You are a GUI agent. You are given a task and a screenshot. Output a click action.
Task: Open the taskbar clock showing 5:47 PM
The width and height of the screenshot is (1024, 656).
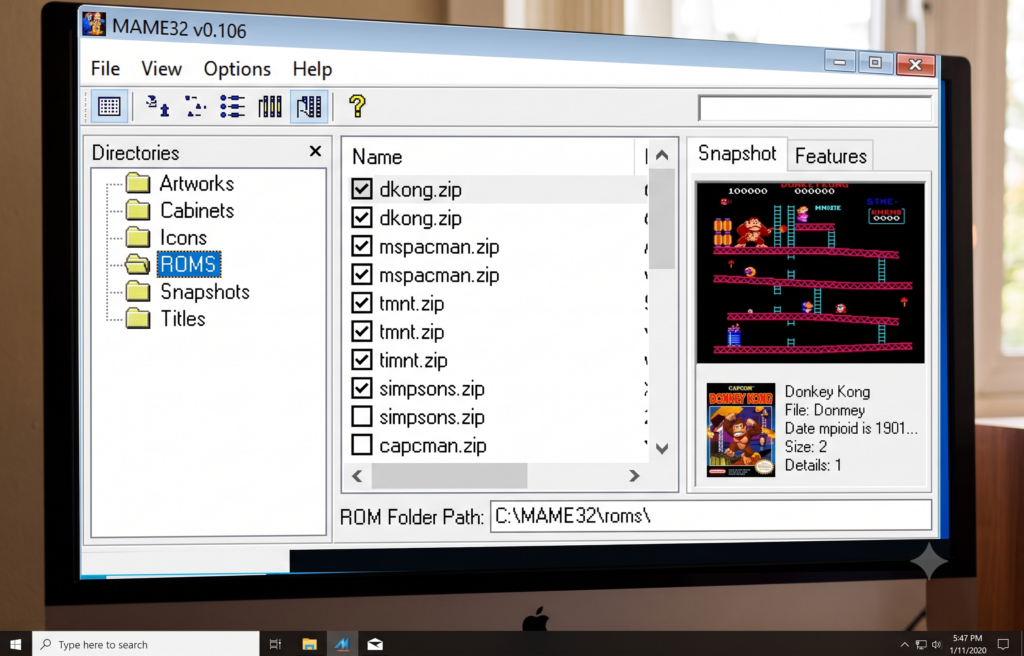tap(968, 644)
